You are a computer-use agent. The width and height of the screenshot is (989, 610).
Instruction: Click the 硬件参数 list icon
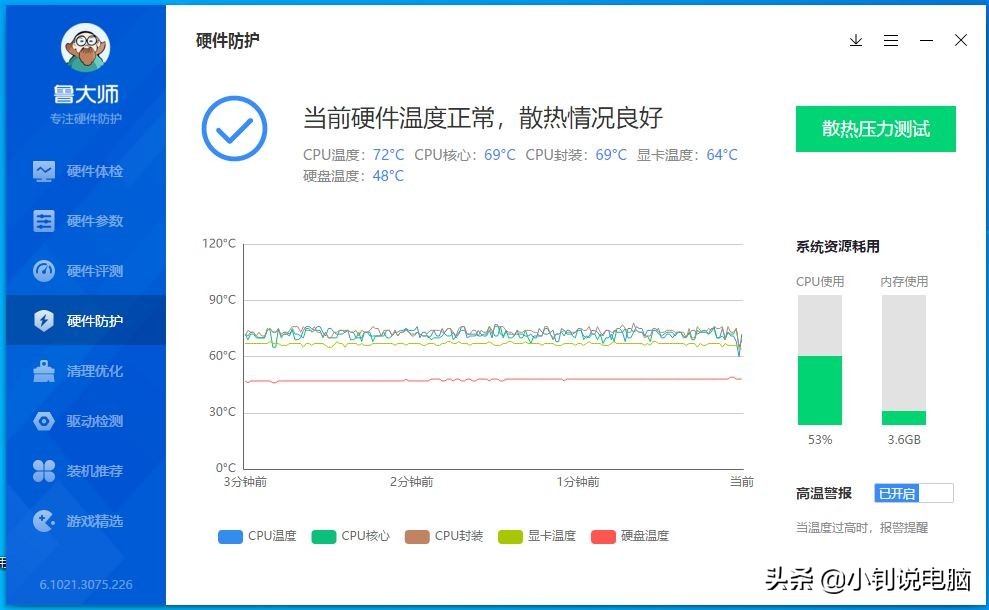coord(44,221)
